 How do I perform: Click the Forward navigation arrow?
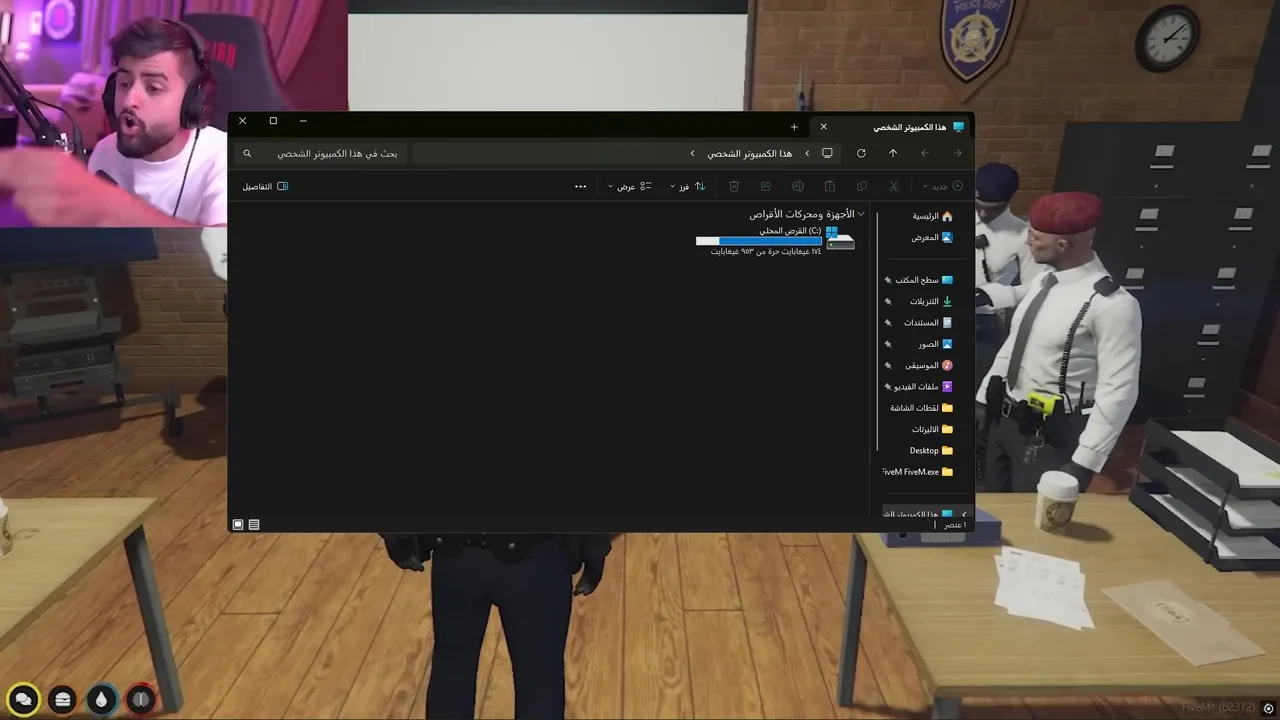pos(925,153)
